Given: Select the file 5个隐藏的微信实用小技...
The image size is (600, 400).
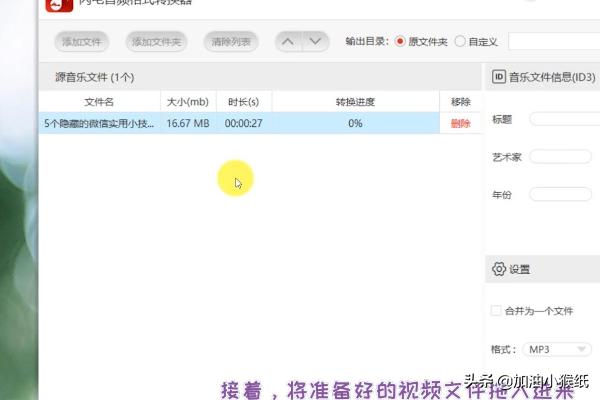Looking at the screenshot, I should 99,123.
